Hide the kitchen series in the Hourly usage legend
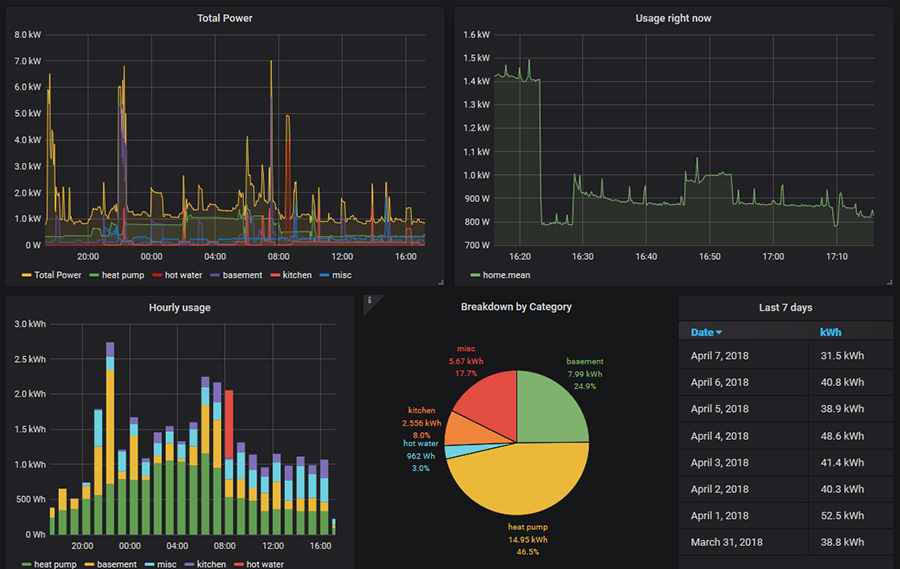Image resolution: width=900 pixels, height=569 pixels. 211,565
